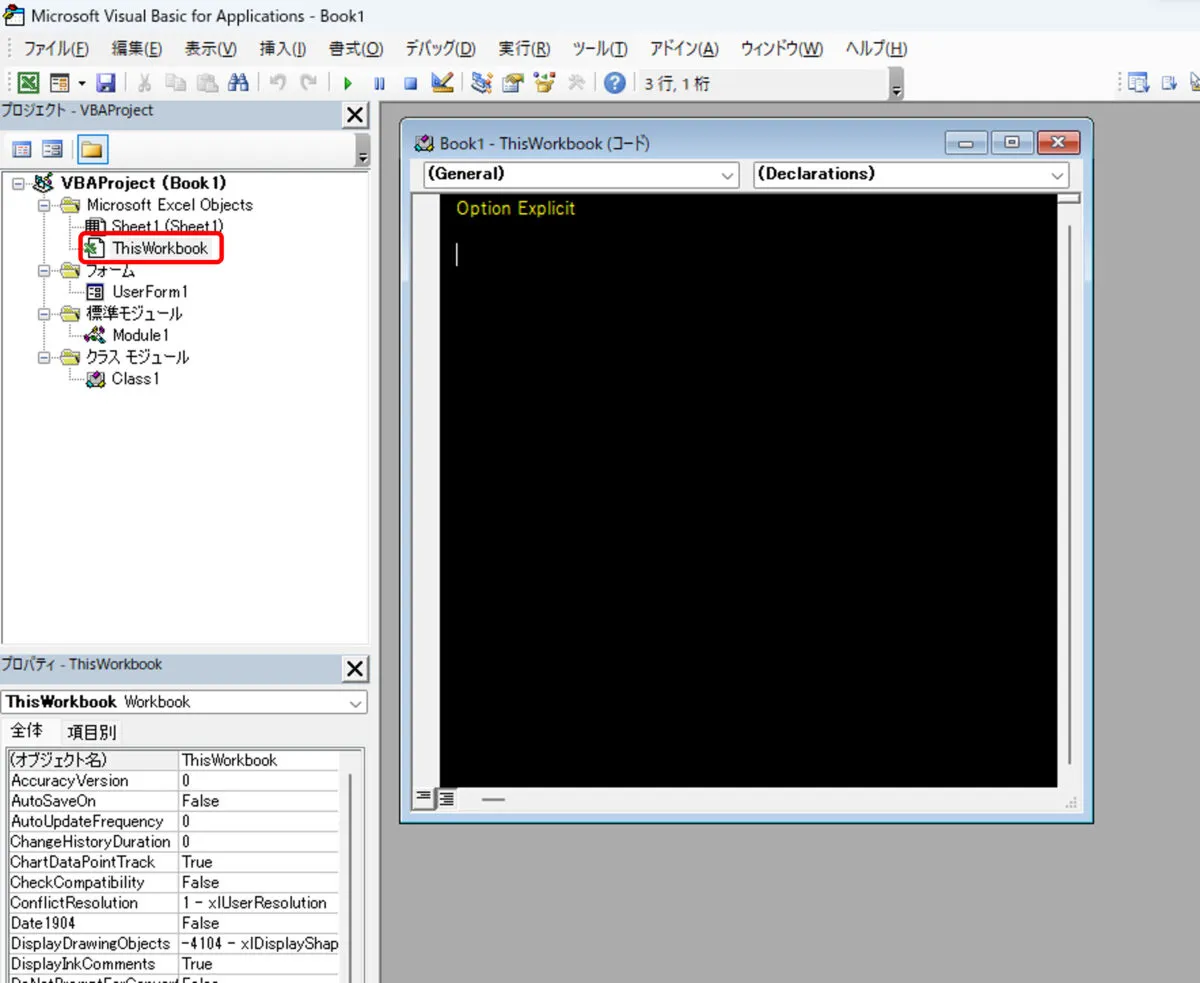Click the View Microsoft Excel toolbar icon
Screen dimensions: 1200x983
click(x=29, y=83)
